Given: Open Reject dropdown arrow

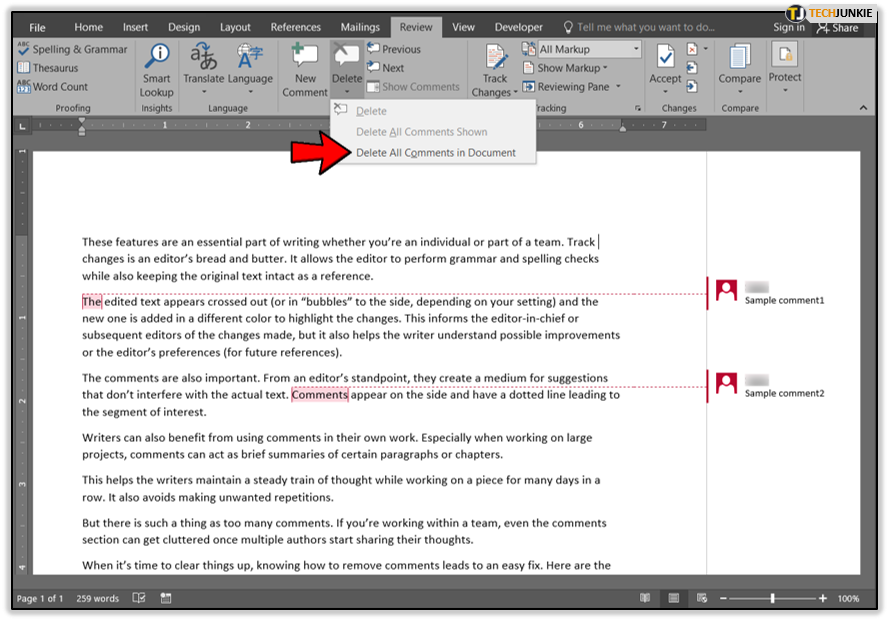Looking at the screenshot, I should pyautogui.click(x=705, y=49).
